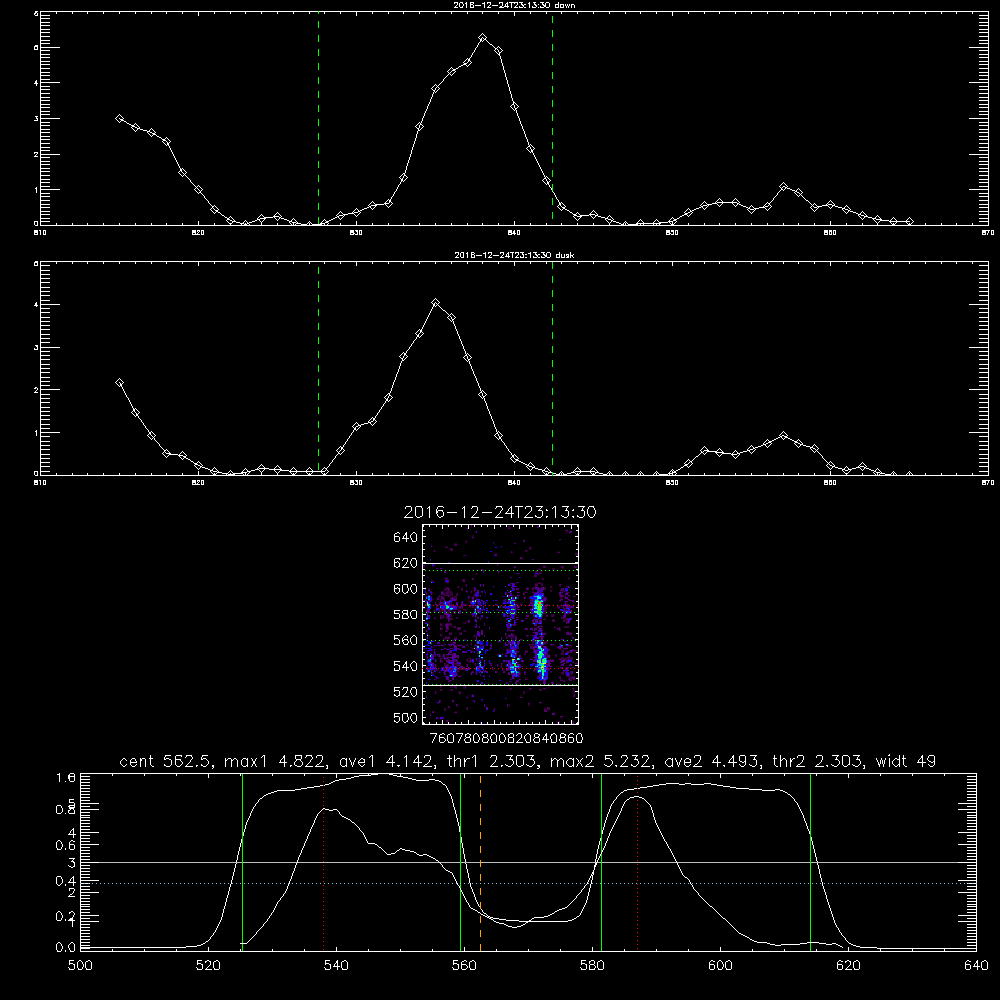Viewport: 1000px width, 1000px height.
Task: Click the right green dashed line in dawn plot
Action: point(552,119)
